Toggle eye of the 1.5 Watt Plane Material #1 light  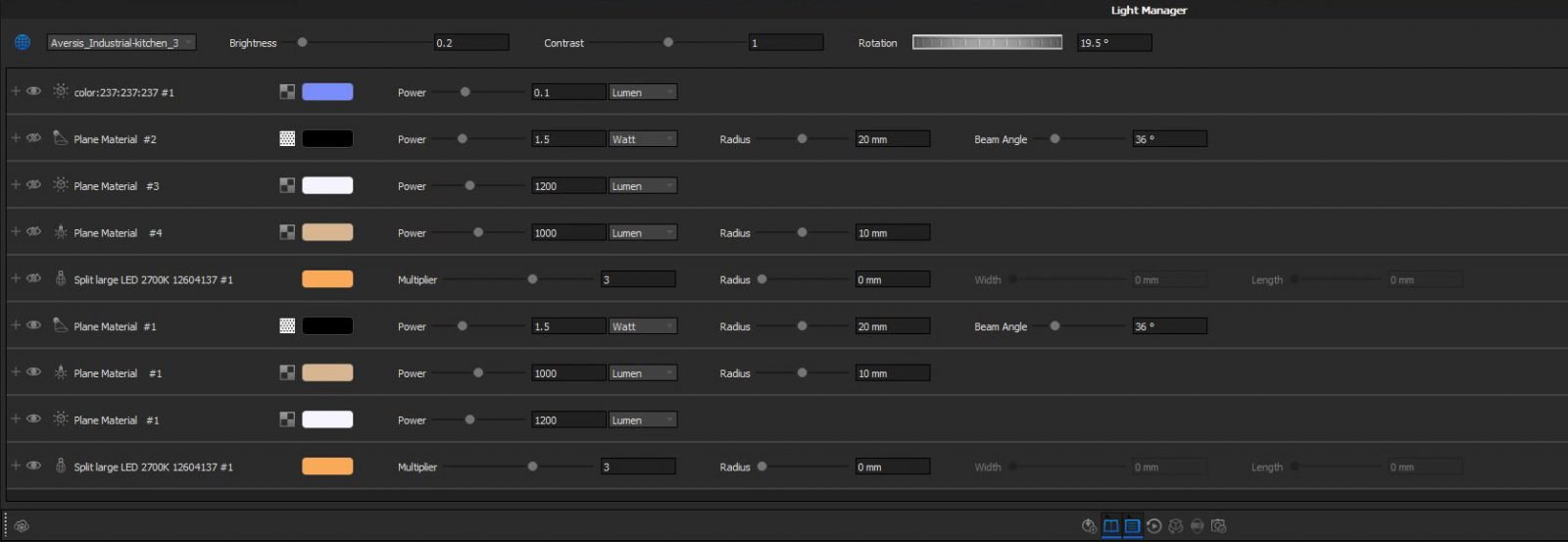(x=34, y=325)
